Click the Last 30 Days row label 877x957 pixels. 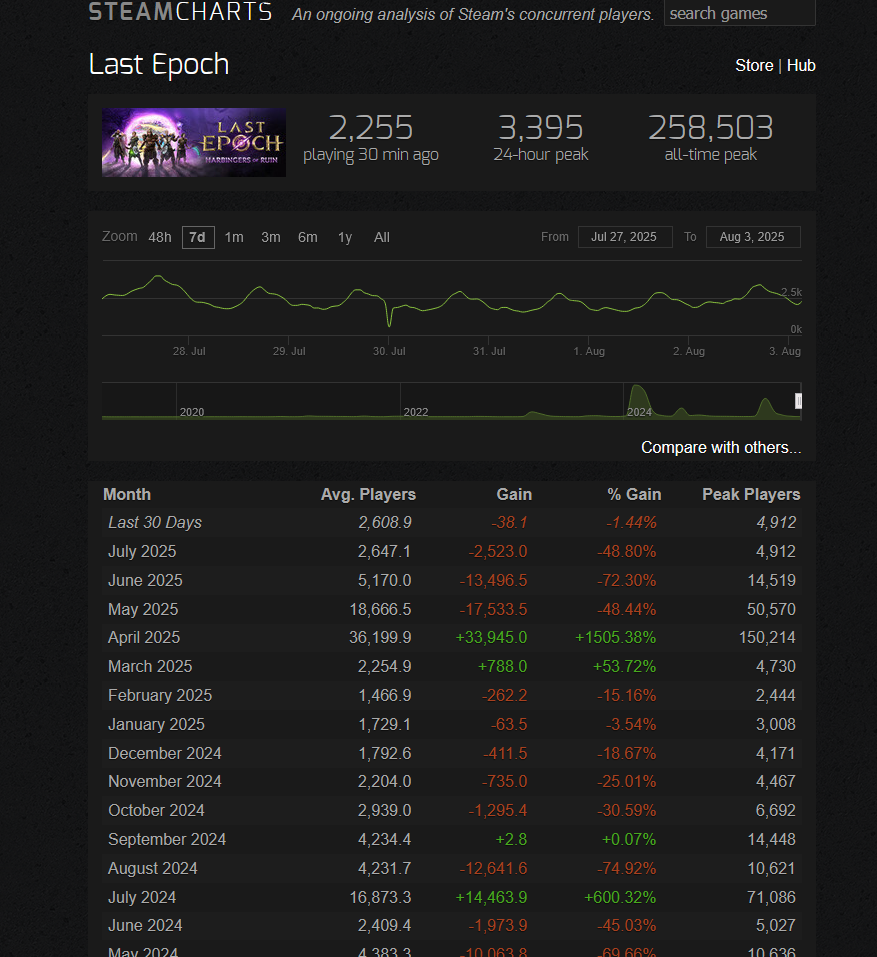155,522
